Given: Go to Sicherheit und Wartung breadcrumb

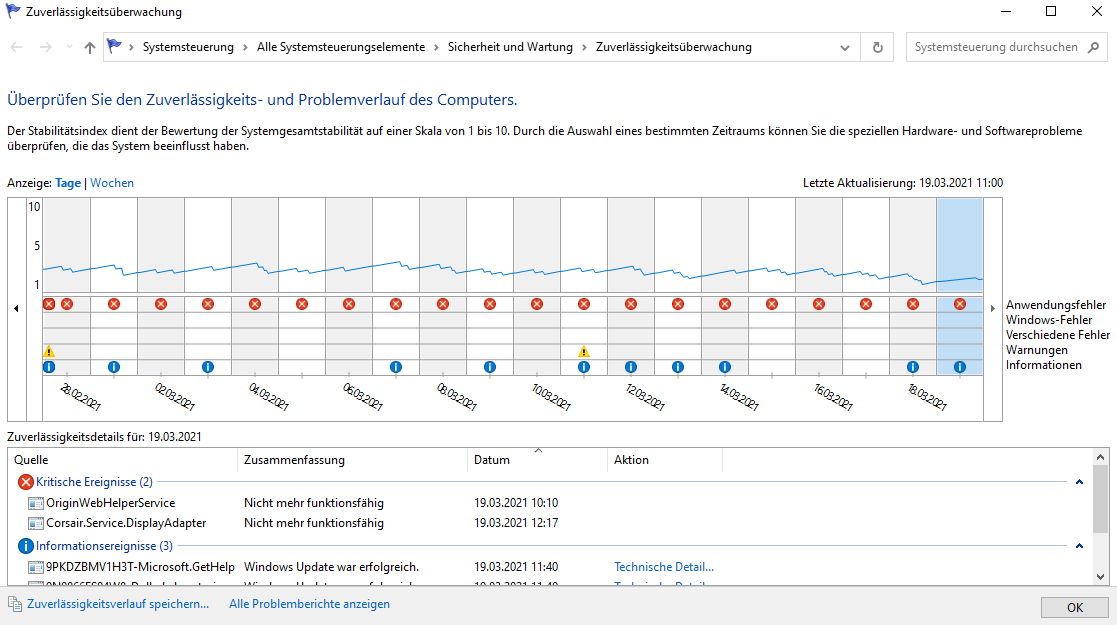Looking at the screenshot, I should click(x=510, y=47).
